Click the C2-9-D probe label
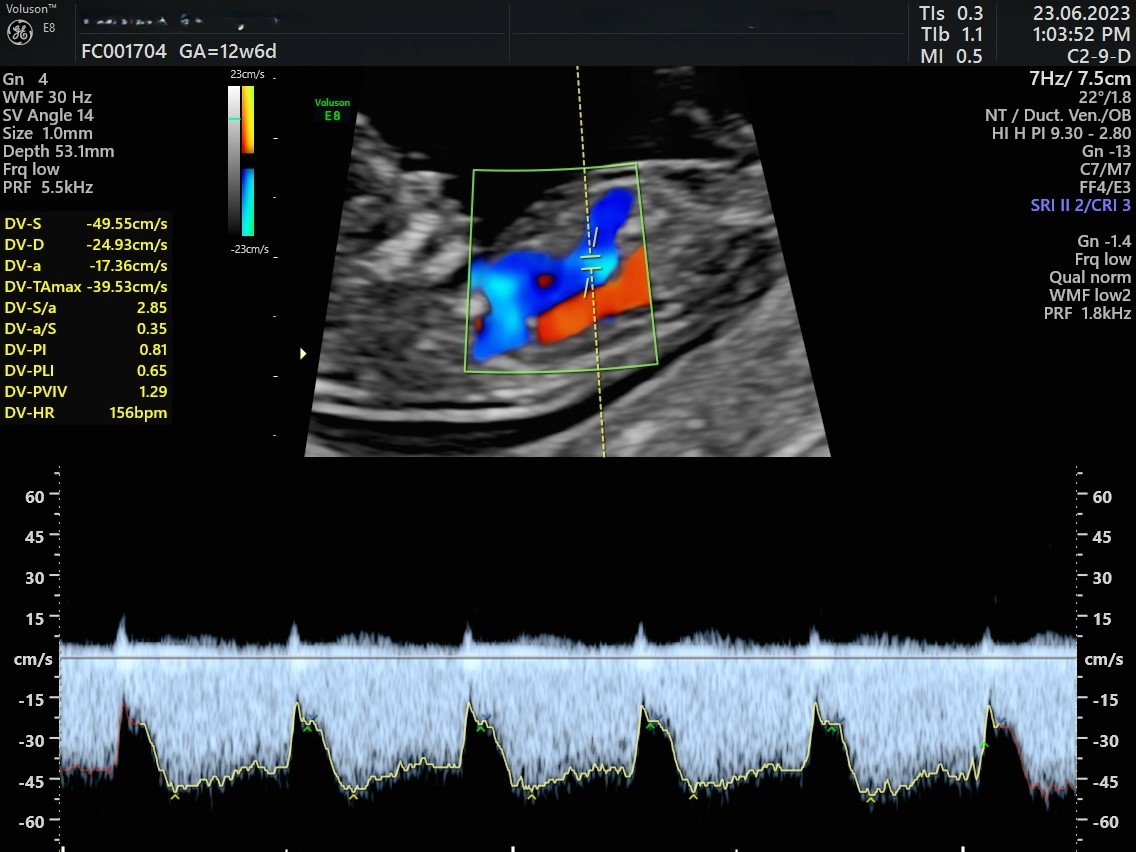1136x852 pixels. pyautogui.click(x=1098, y=57)
